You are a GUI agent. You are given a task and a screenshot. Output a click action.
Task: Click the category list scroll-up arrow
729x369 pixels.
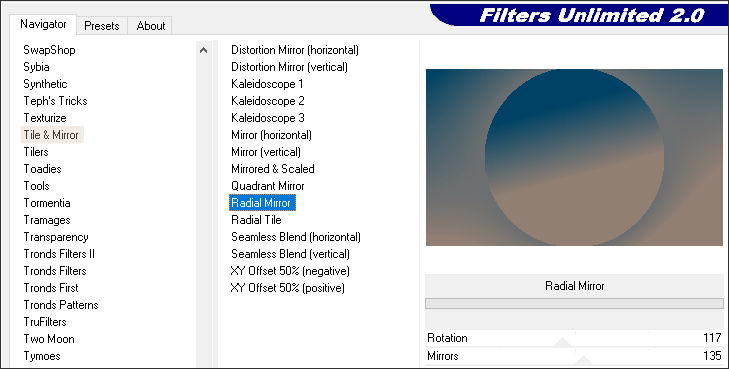coord(203,50)
